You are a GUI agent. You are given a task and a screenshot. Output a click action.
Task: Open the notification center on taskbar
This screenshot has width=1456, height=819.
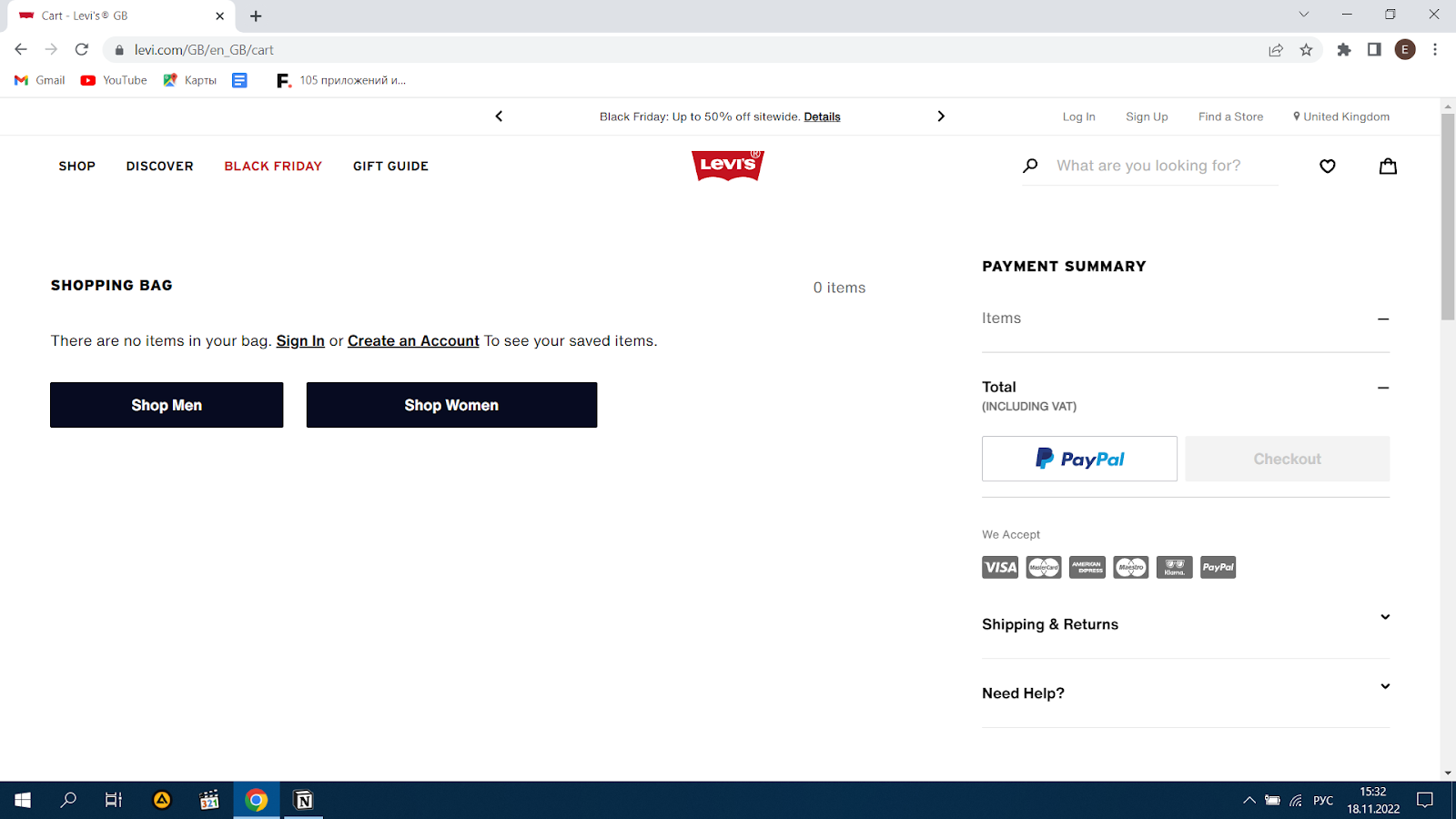tap(1425, 801)
